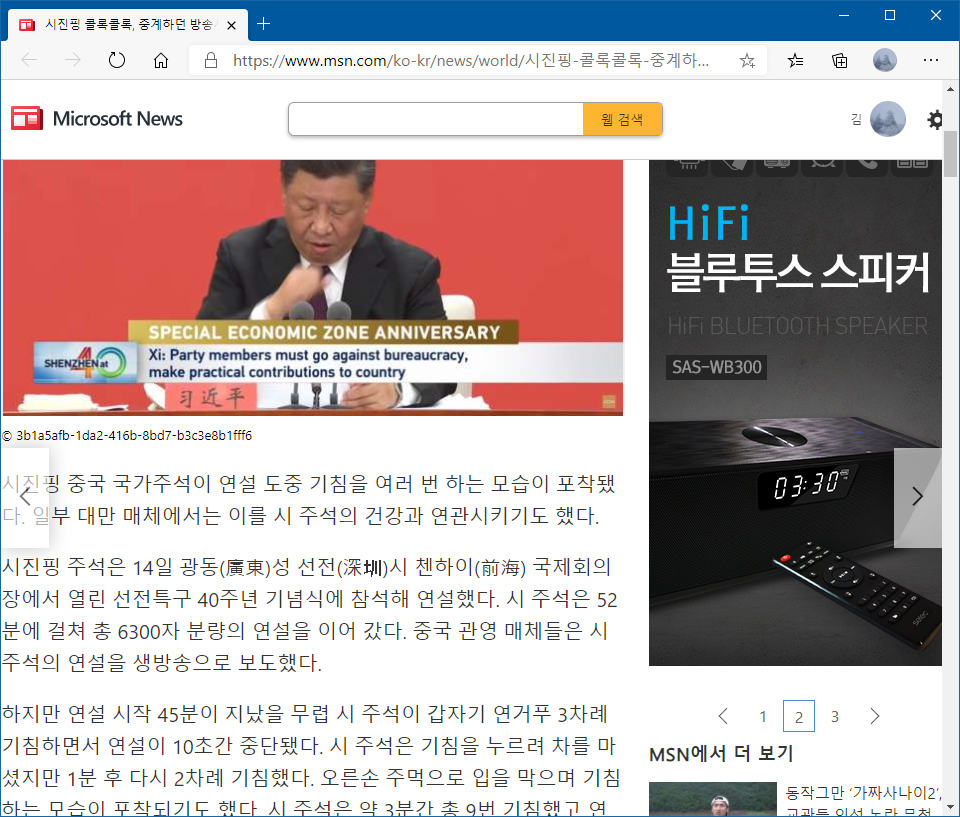Image resolution: width=960 pixels, height=817 pixels.
Task: Open a new browser tab
Action: tap(264, 23)
